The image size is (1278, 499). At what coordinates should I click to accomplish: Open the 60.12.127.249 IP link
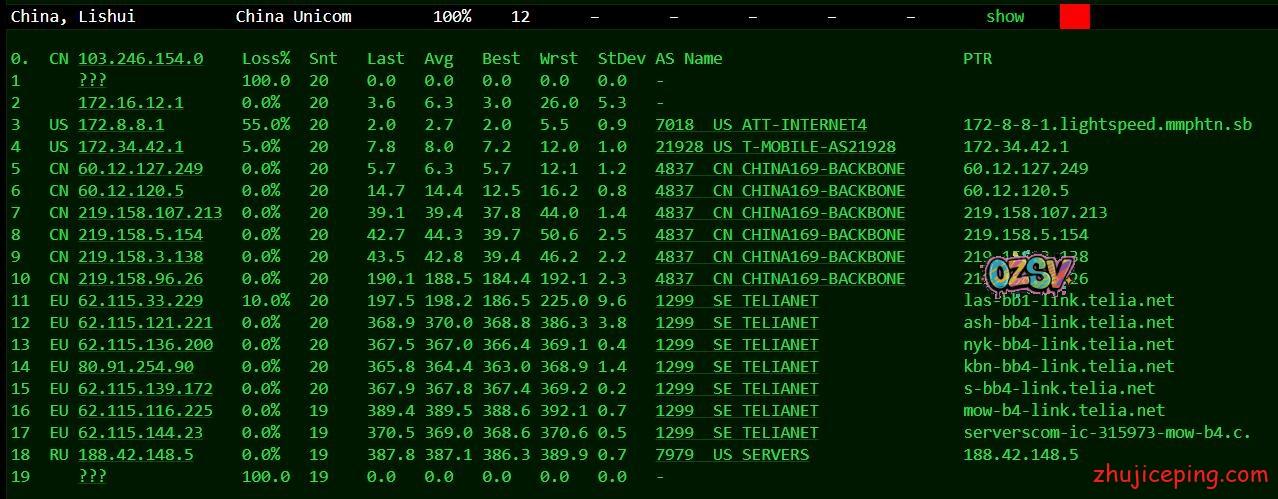140,169
